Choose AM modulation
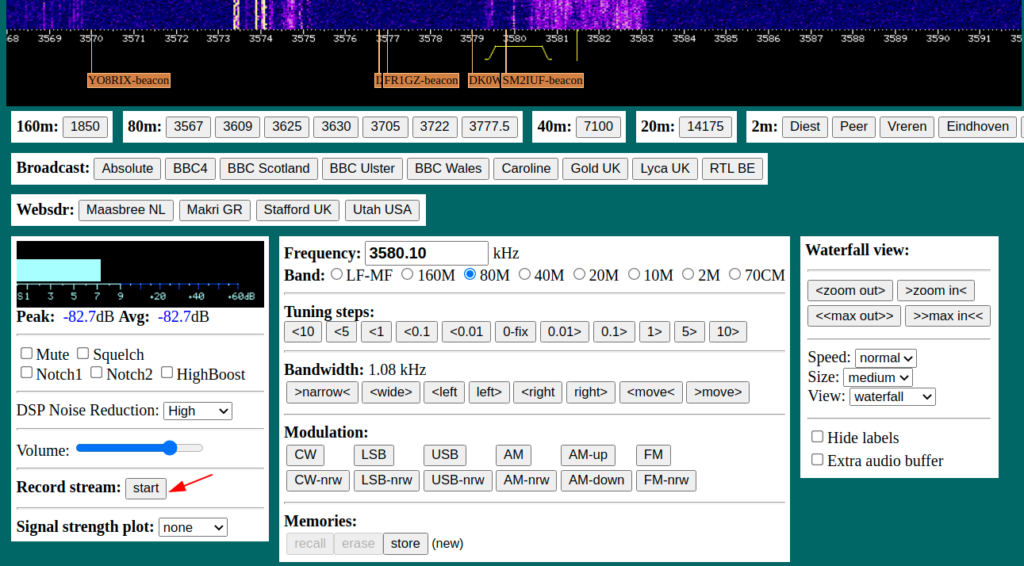The height and width of the screenshot is (566, 1024). click(x=513, y=455)
